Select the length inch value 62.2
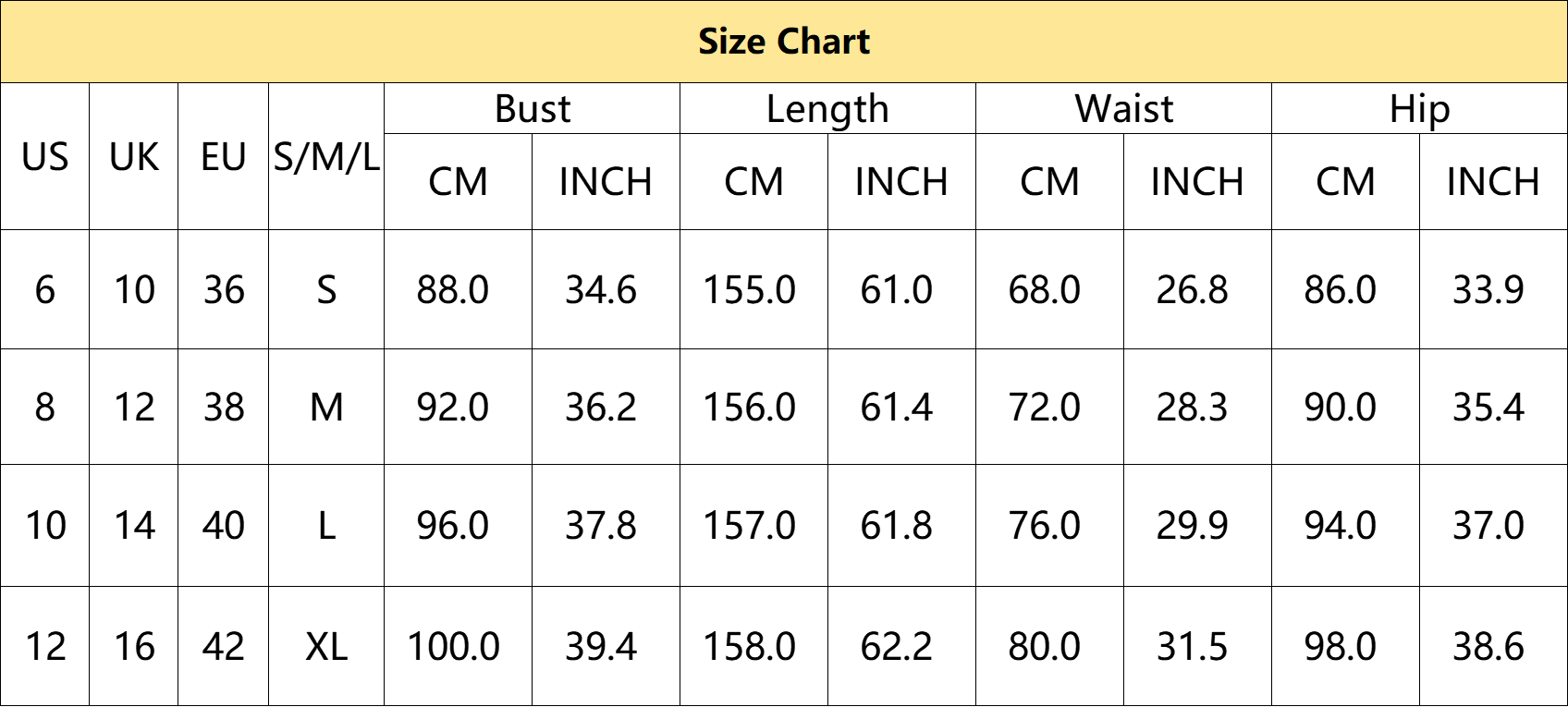The height and width of the screenshot is (707, 1568). (897, 647)
